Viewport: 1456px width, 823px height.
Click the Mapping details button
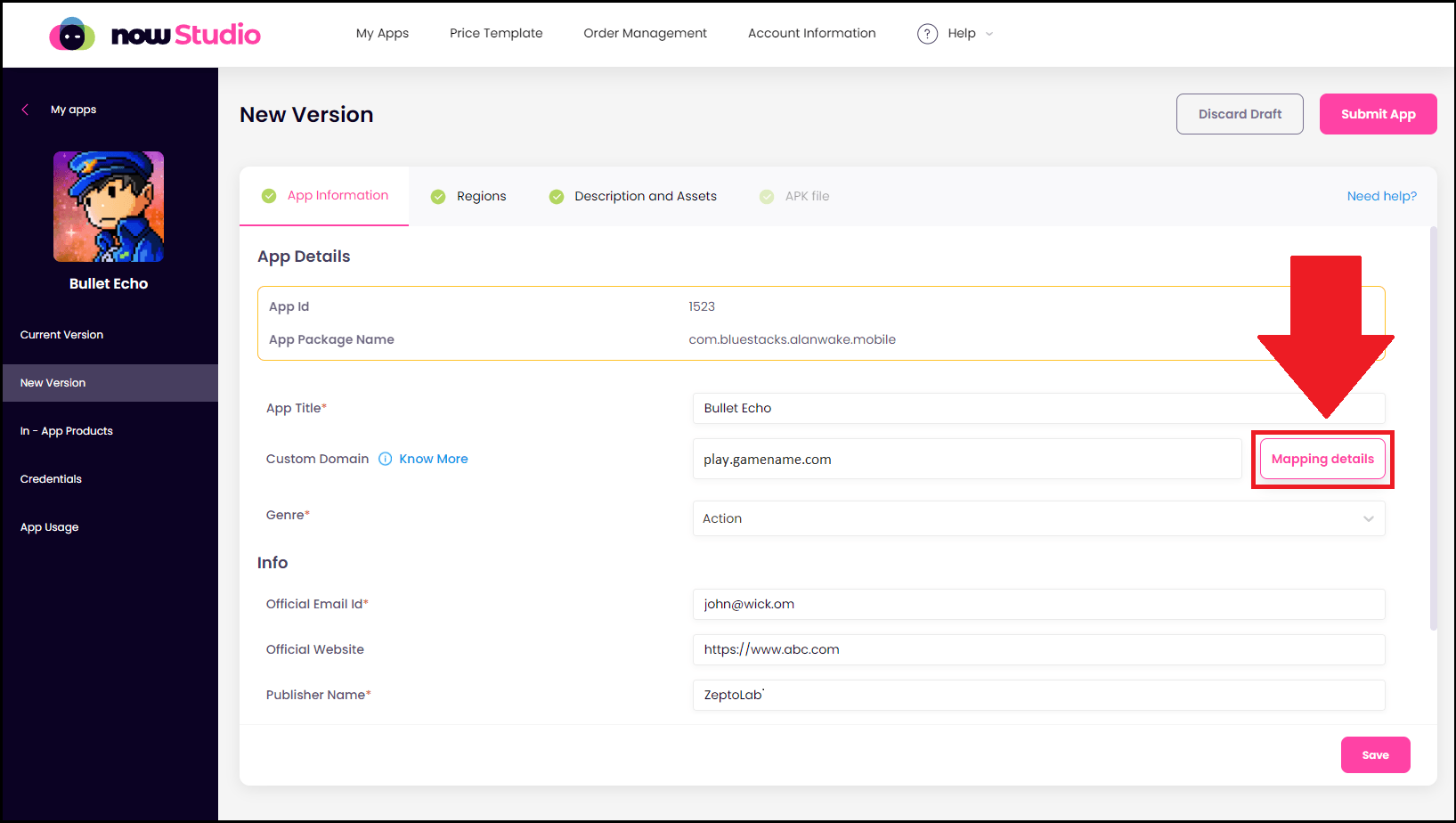1322,459
